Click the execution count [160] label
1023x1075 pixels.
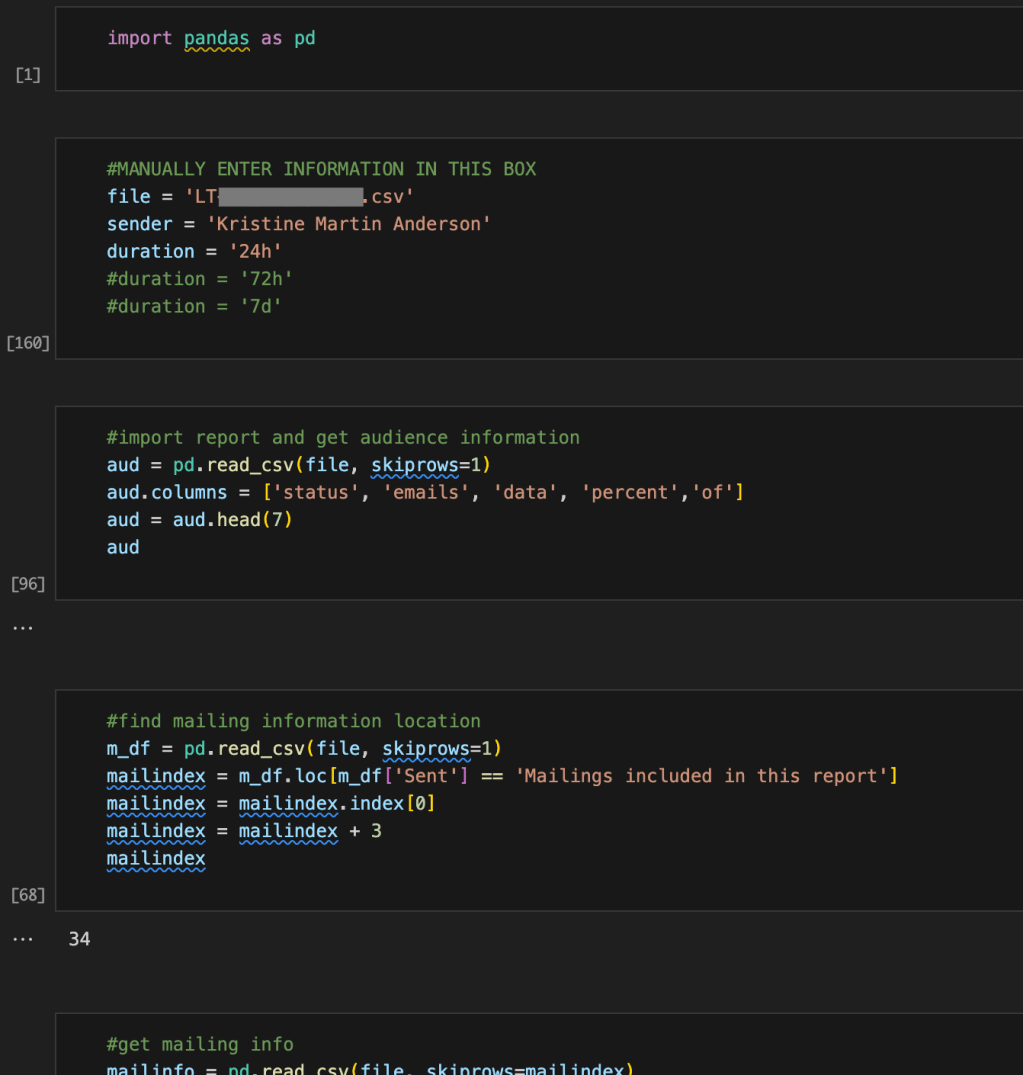tap(28, 343)
